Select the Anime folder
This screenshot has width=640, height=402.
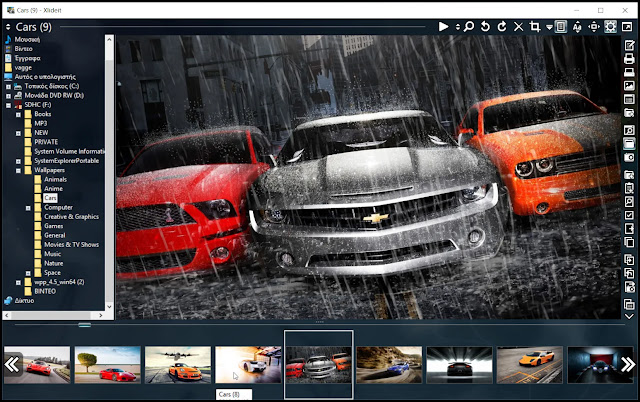[53, 189]
